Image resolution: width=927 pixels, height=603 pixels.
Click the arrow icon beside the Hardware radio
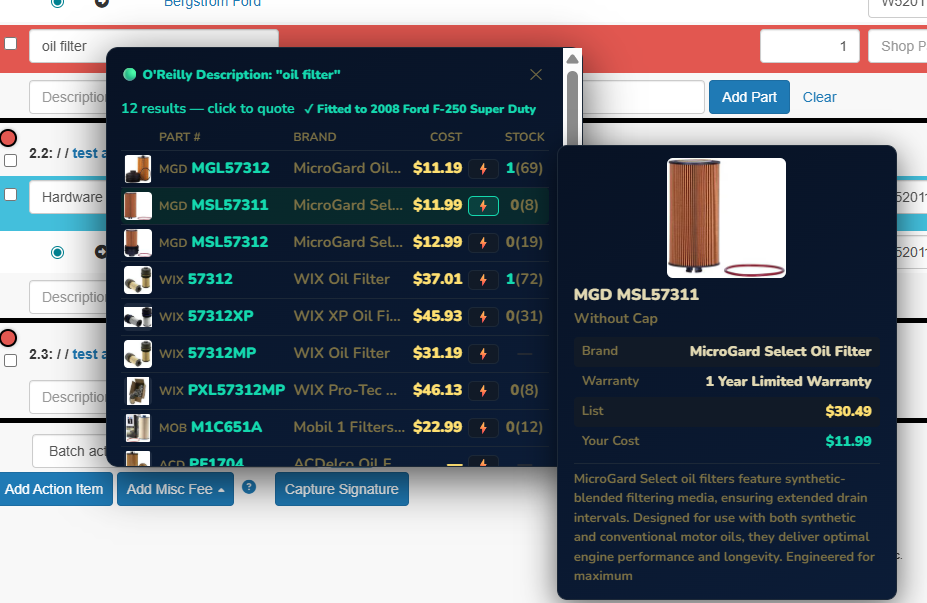tap(101, 252)
